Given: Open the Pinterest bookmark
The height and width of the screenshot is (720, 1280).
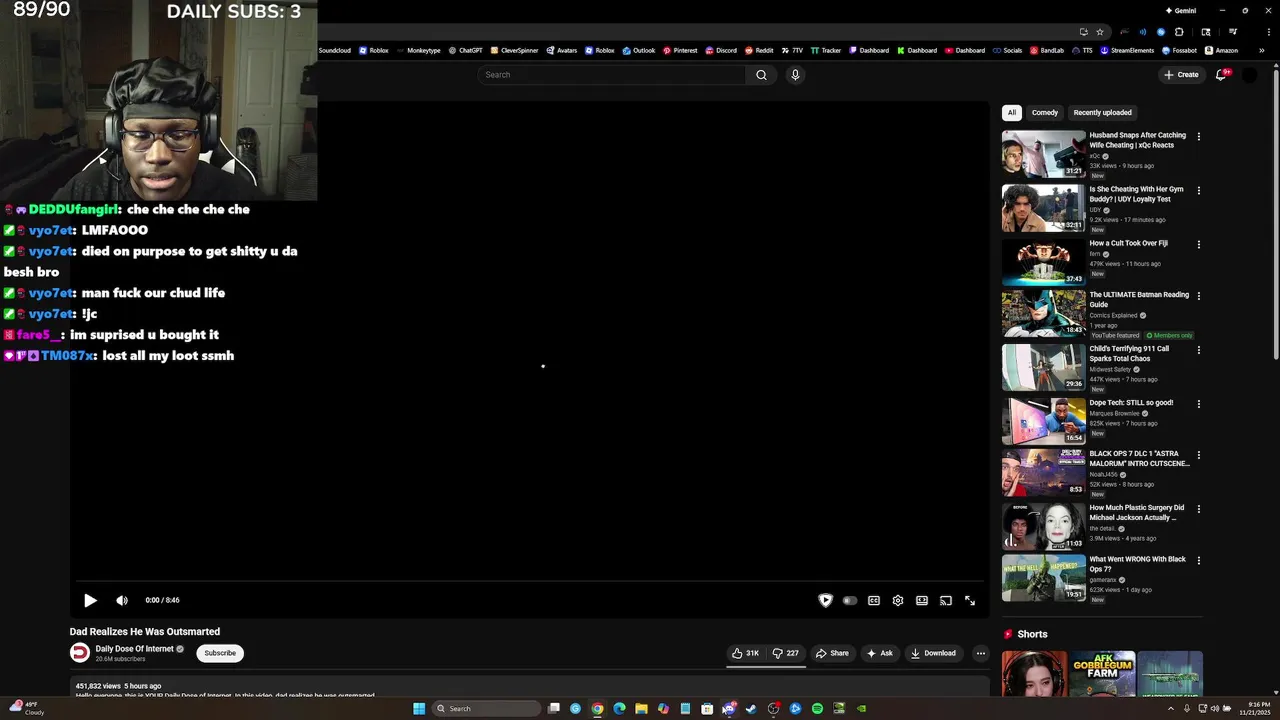Looking at the screenshot, I should 680,50.
